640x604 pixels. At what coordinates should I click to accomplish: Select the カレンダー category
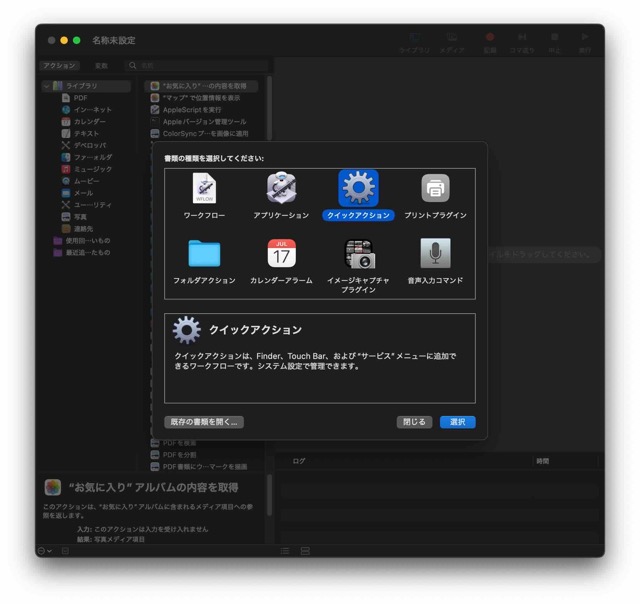(x=84, y=122)
